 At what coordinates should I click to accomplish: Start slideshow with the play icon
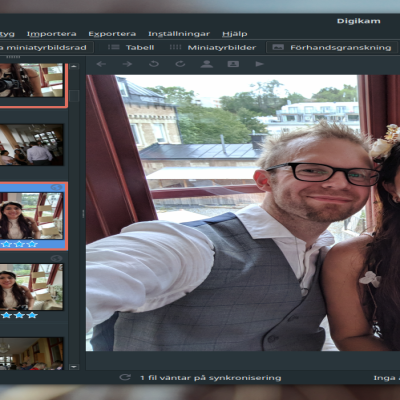pos(260,64)
